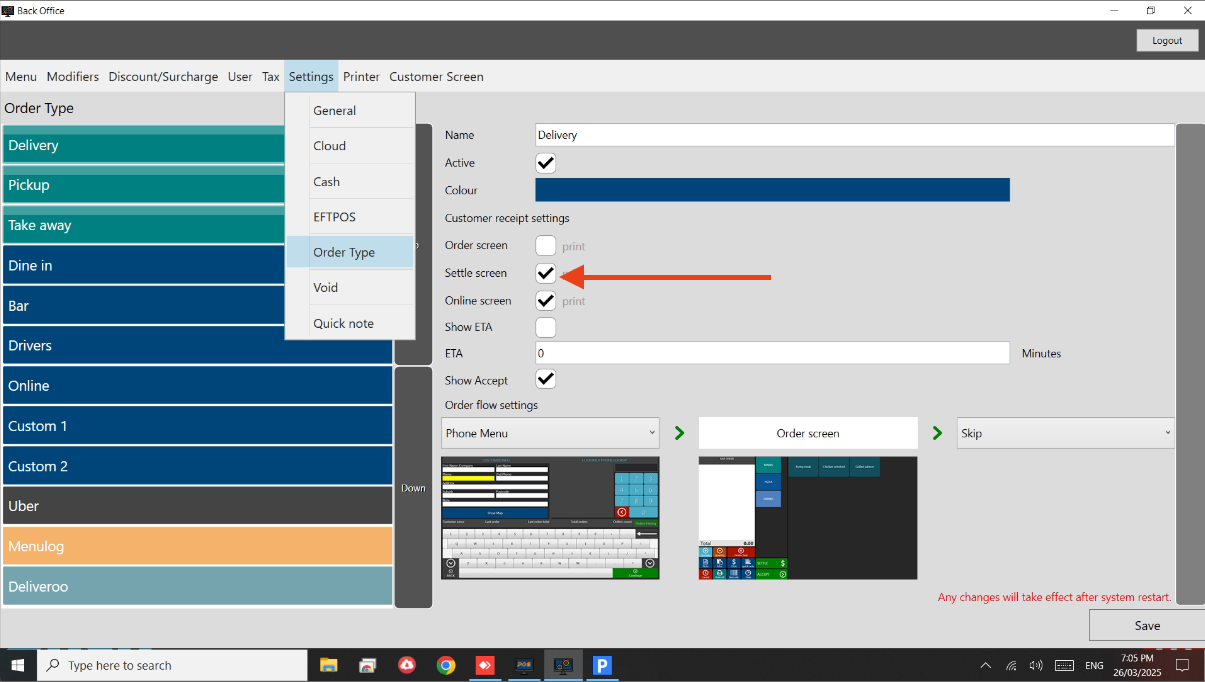Open Google Chrome from the taskbar
The image size is (1205, 682).
click(x=446, y=665)
